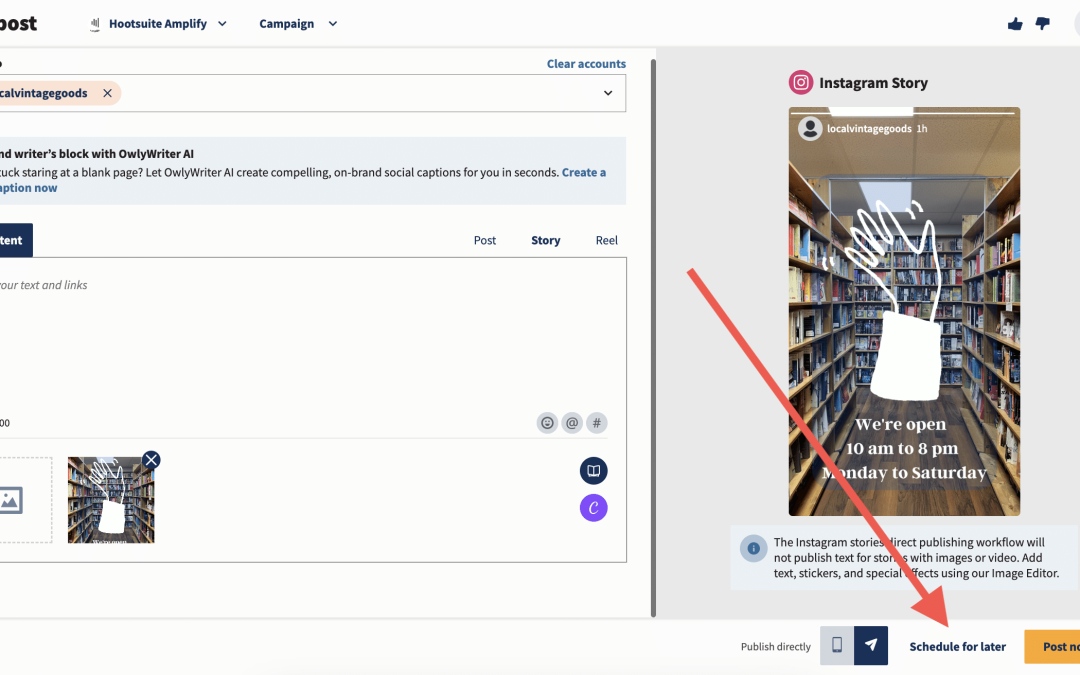Click the Schedule for later button
This screenshot has width=1080, height=675.
pos(956,646)
